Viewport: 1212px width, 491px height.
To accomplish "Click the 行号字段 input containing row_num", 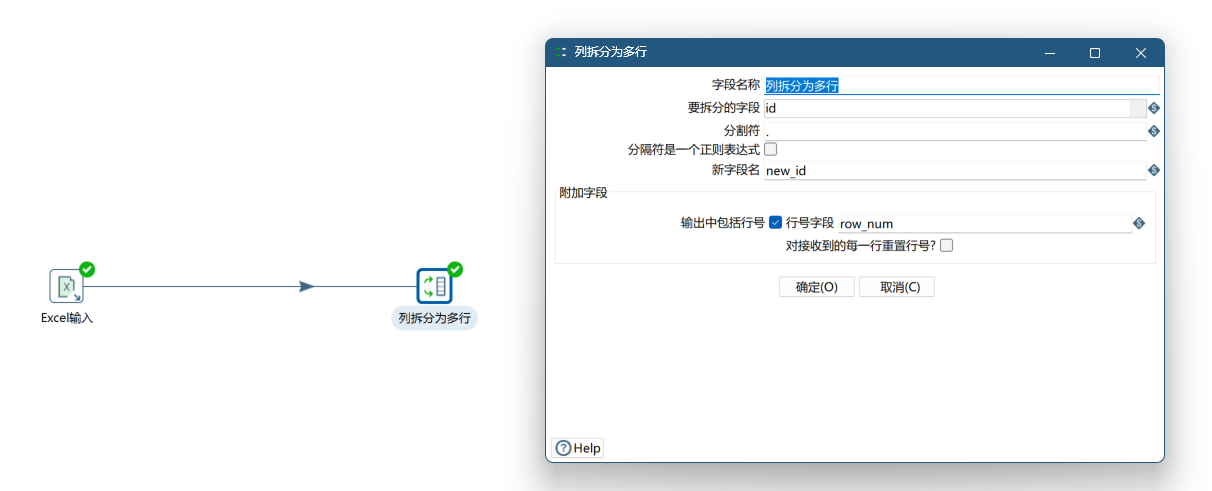I will (985, 224).
